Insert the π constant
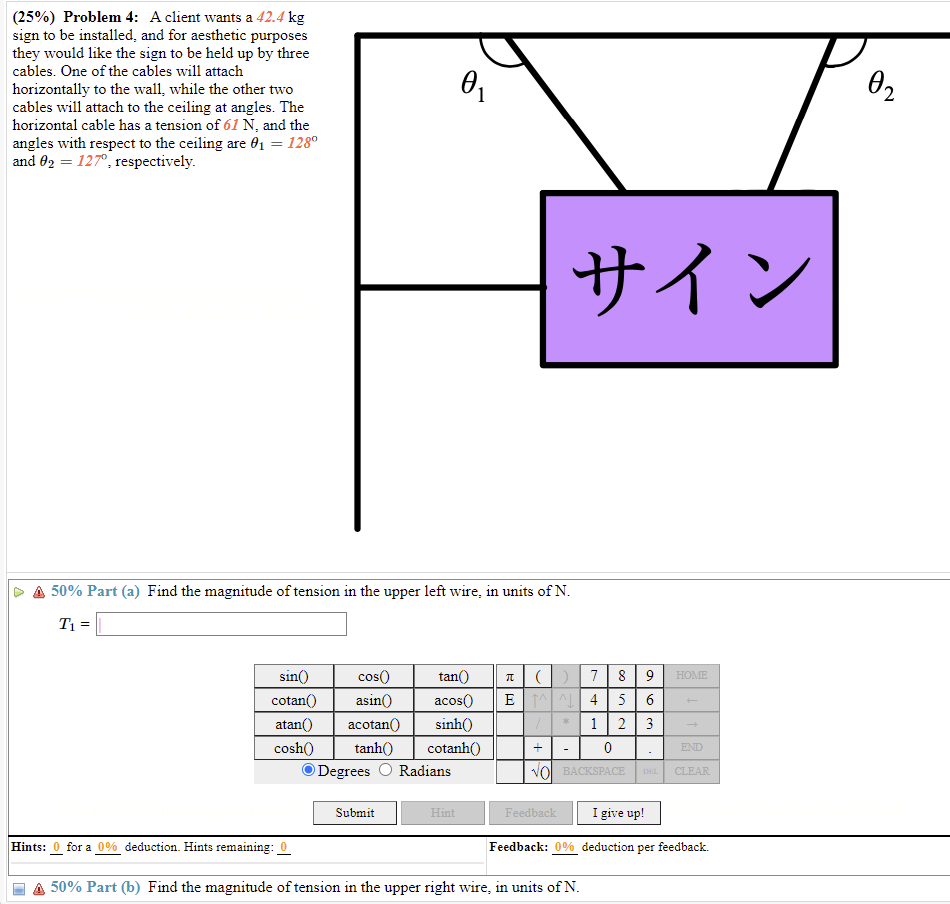The image size is (950, 904). click(x=510, y=675)
